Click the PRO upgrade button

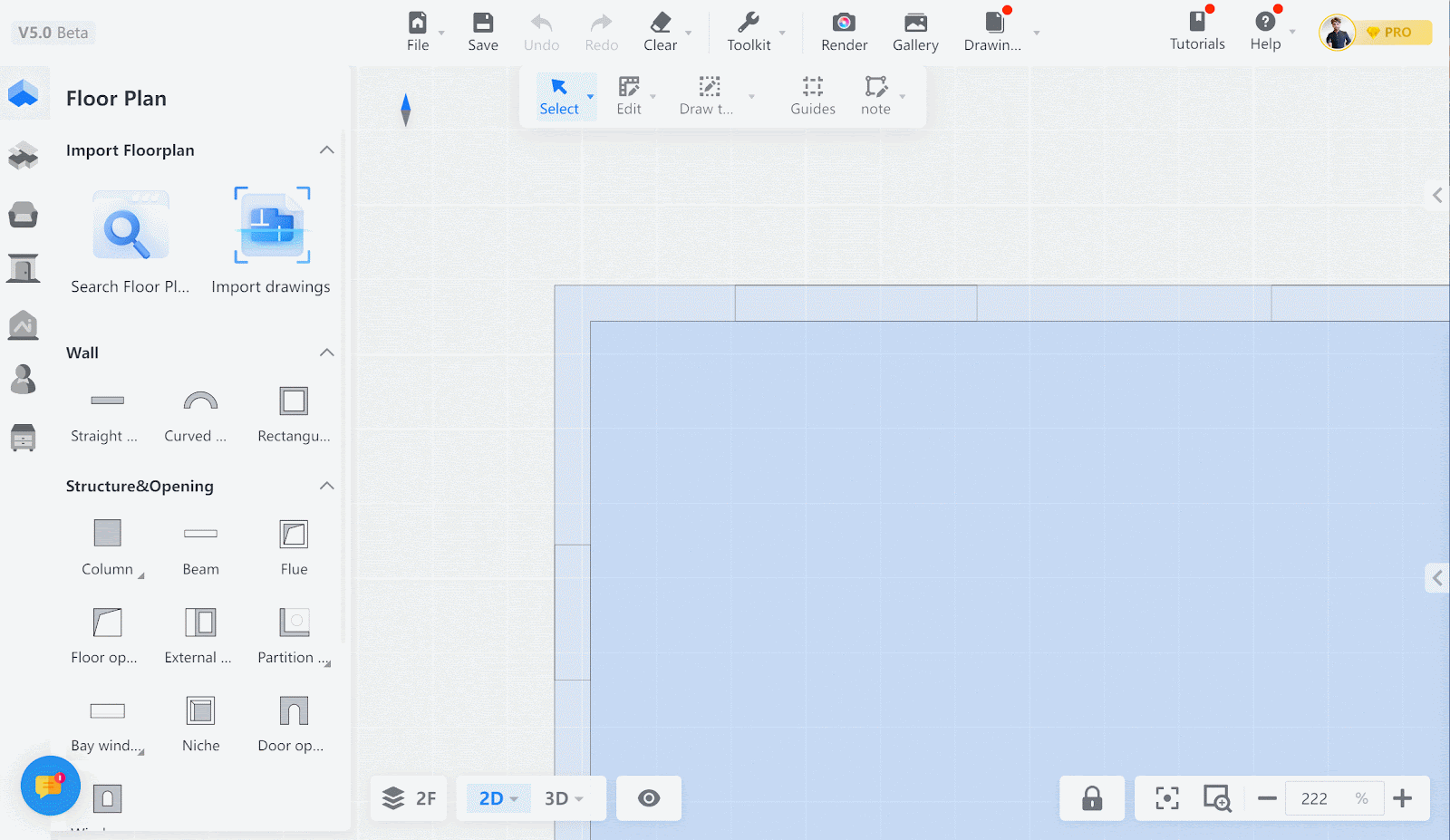tap(1391, 33)
